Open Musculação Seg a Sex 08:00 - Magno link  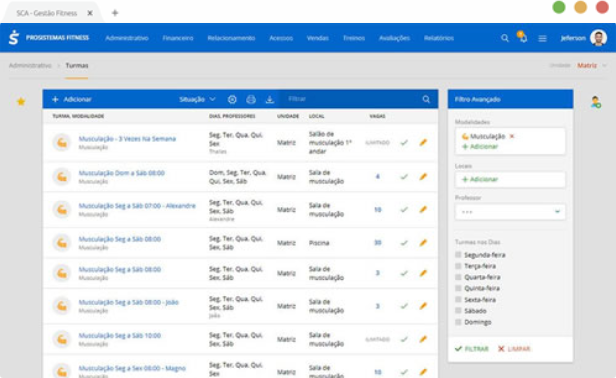tap(132, 368)
